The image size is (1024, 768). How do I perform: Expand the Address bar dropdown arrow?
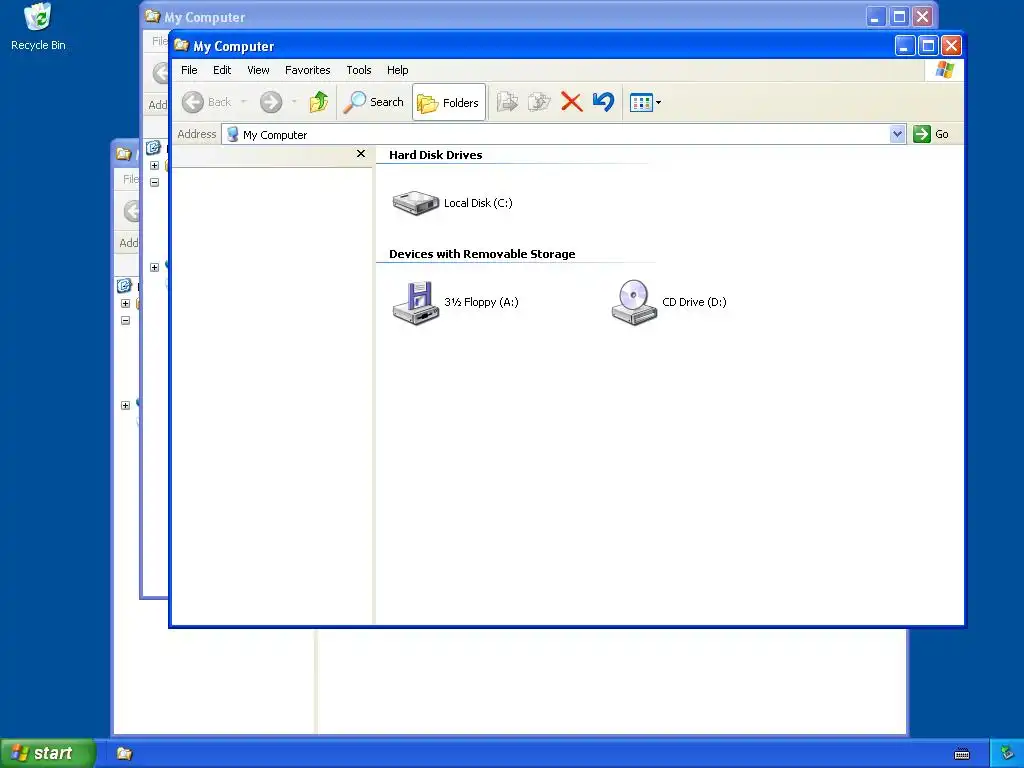(897, 134)
